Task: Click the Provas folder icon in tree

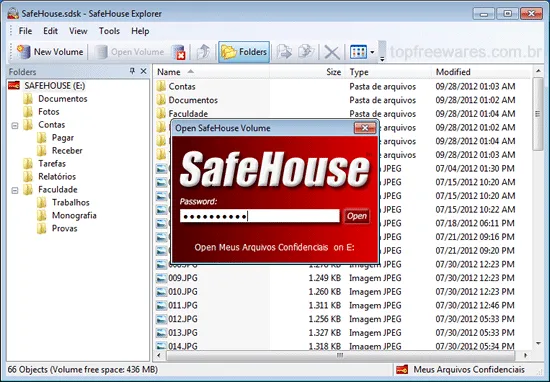Action: 41,228
